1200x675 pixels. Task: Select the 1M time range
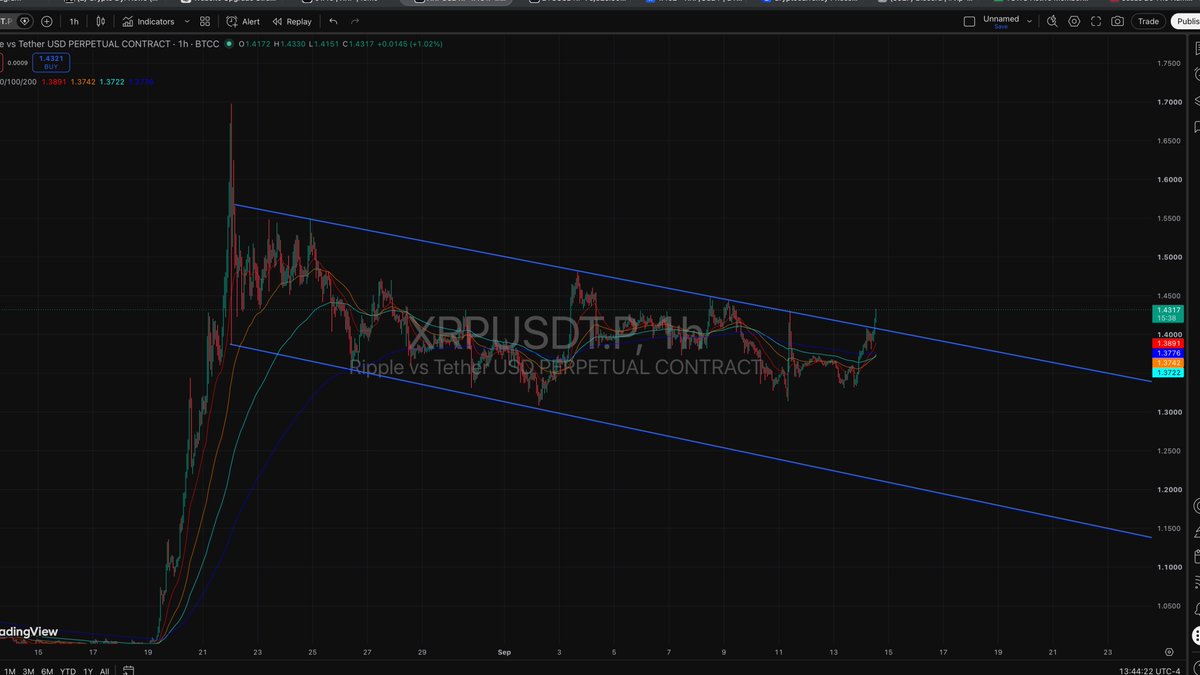pyautogui.click(x=10, y=670)
